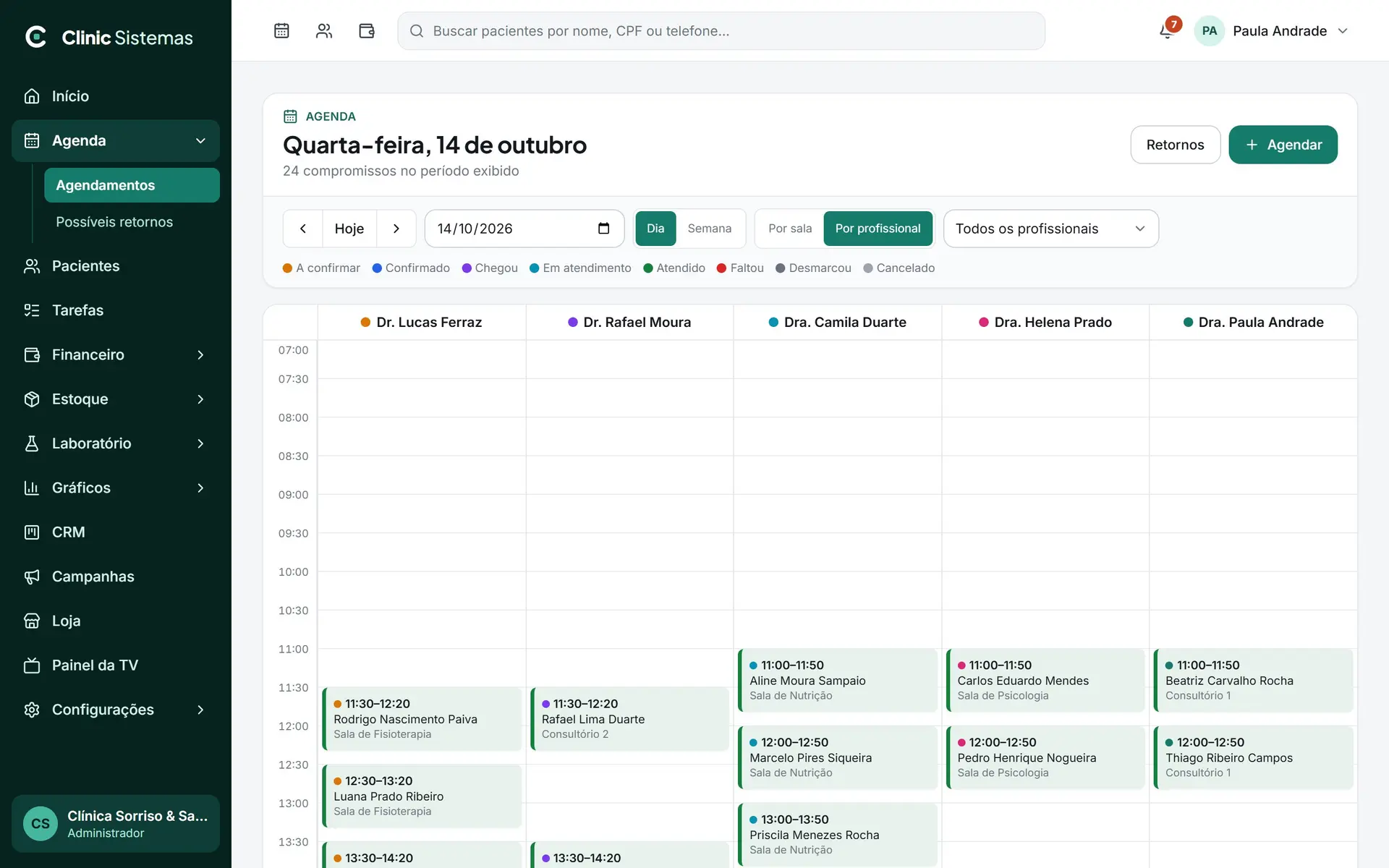
Task: Open the Clínica Sorriso & Sa... account card
Action: (x=116, y=824)
